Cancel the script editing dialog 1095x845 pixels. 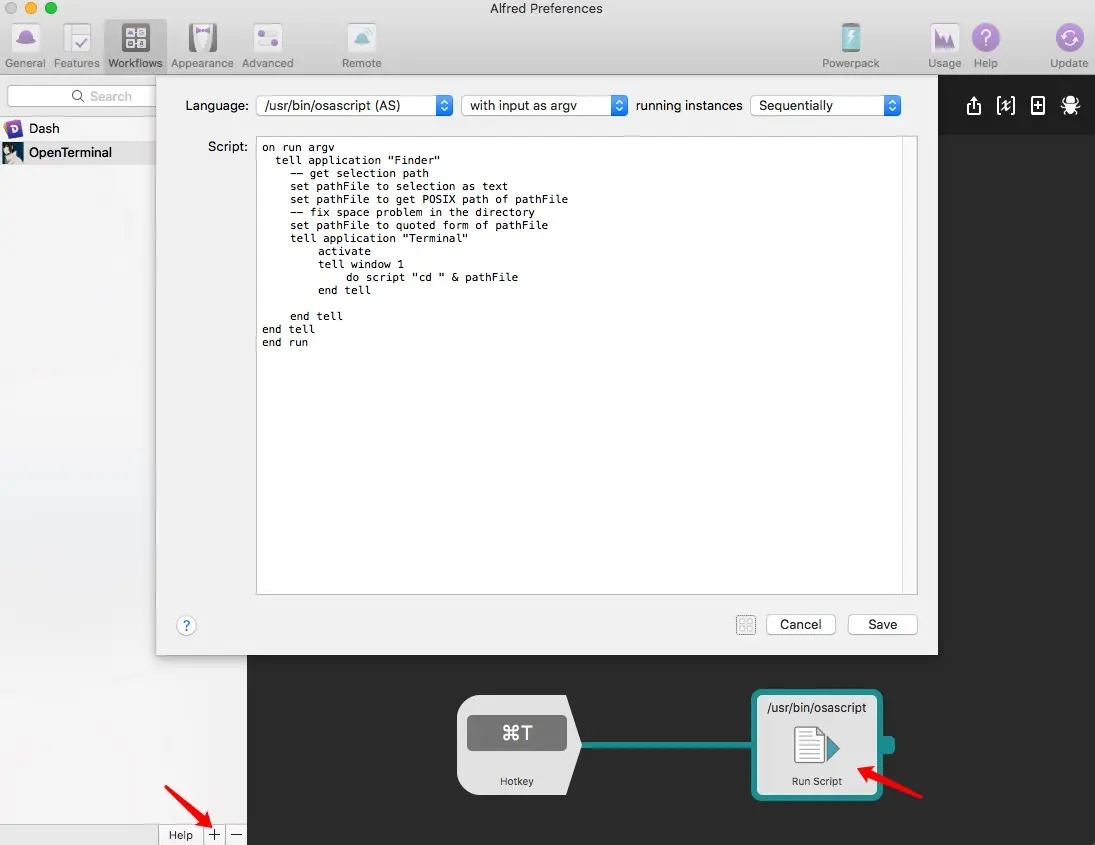800,624
